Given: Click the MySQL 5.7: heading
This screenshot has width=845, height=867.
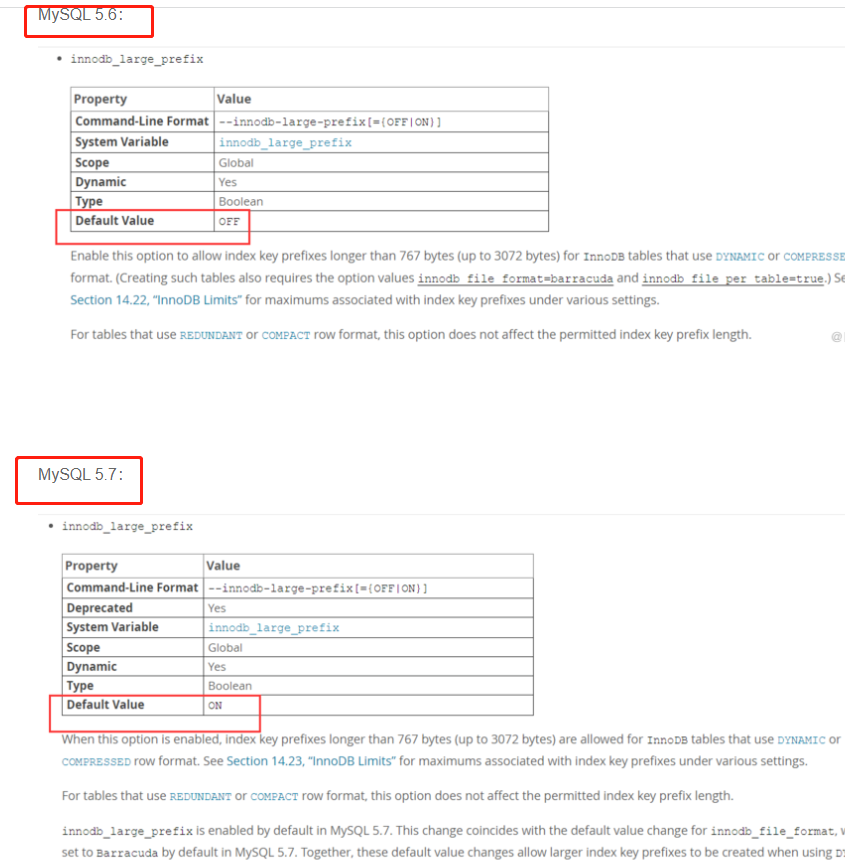Looking at the screenshot, I should (81, 474).
